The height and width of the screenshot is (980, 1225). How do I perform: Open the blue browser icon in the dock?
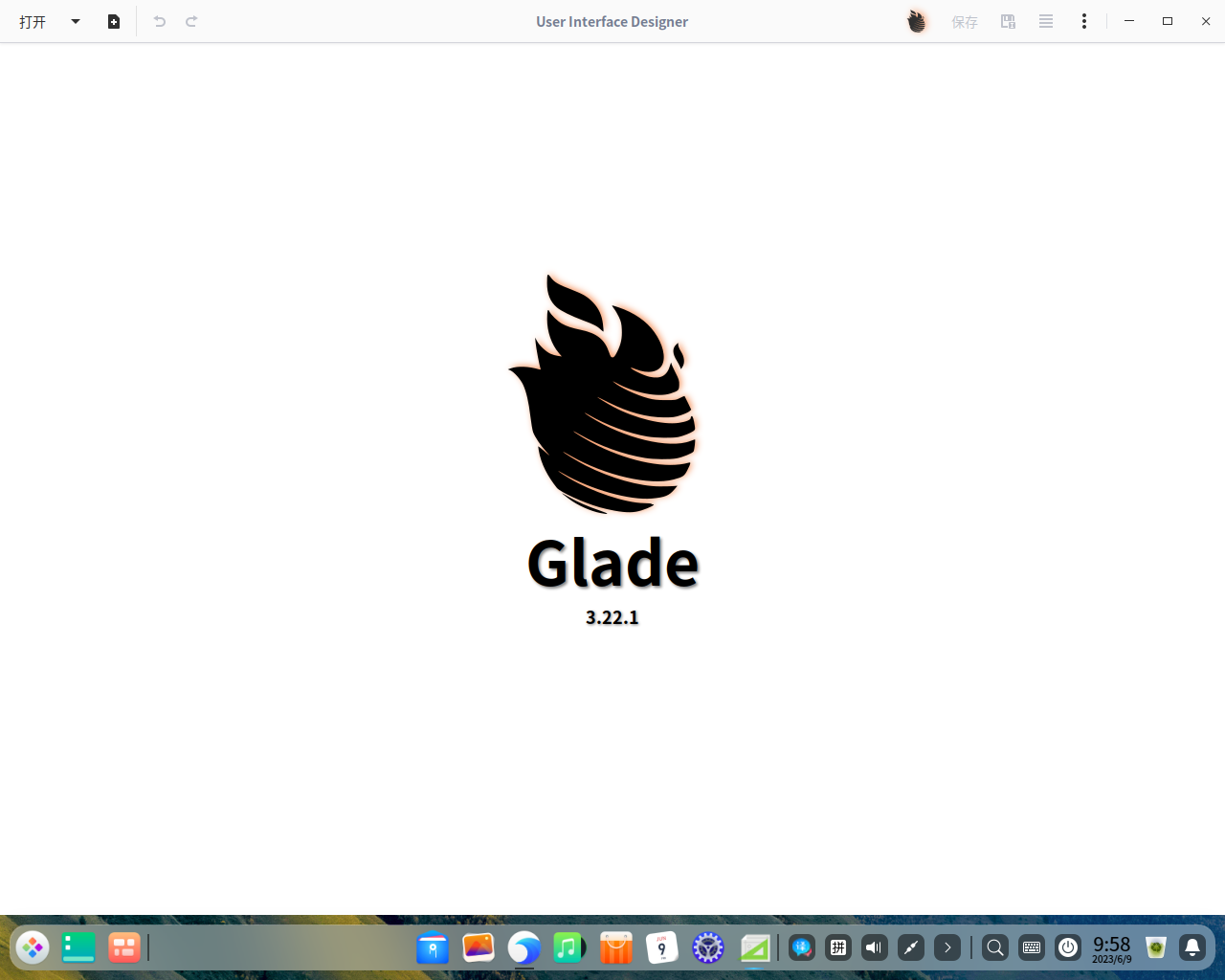(524, 947)
